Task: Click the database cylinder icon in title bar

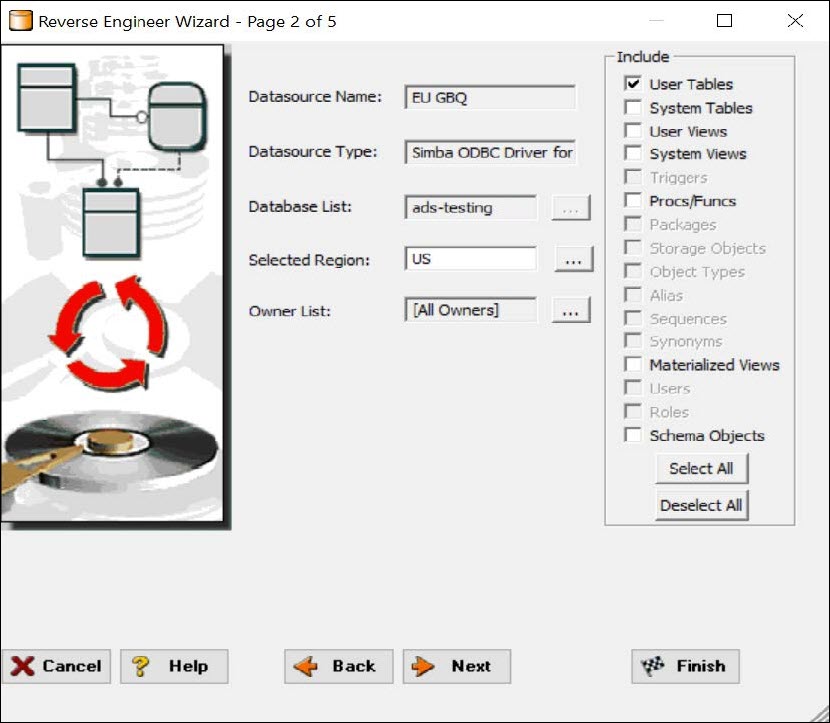Action: (x=21, y=21)
